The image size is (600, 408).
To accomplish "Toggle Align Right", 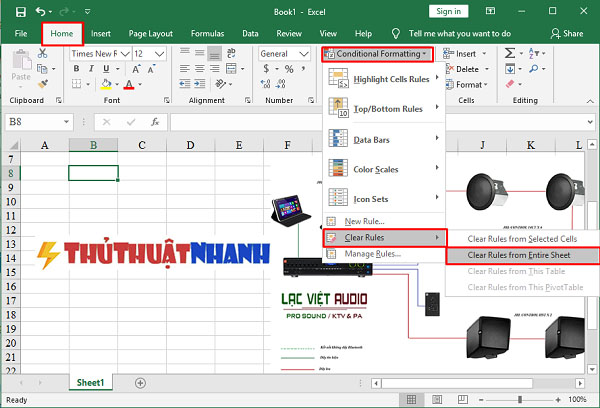I will pyautogui.click(x=214, y=69).
